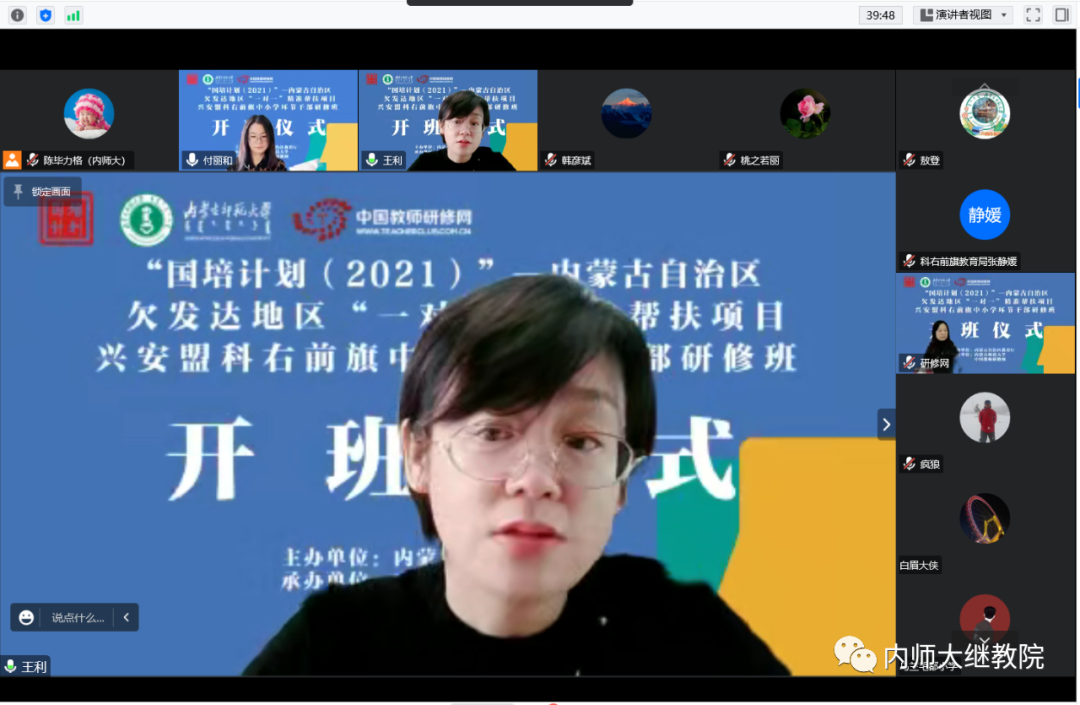1080x705 pixels.
Task: Check the green network signal icon
Action: click(73, 15)
